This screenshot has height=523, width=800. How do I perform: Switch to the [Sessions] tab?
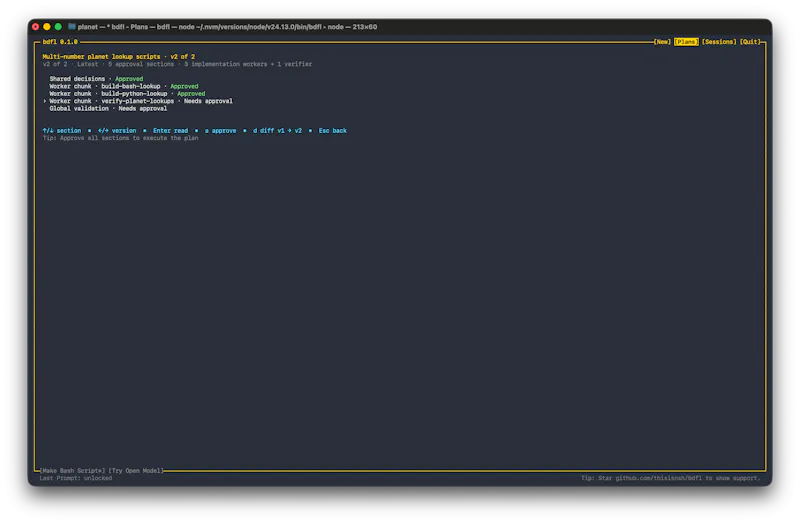tap(719, 42)
